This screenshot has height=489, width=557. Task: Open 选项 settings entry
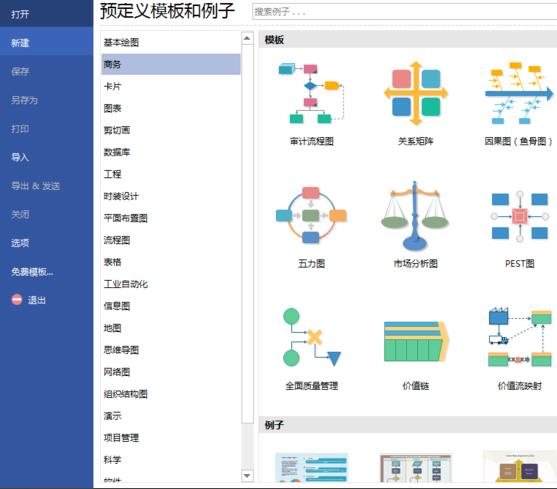coord(20,243)
